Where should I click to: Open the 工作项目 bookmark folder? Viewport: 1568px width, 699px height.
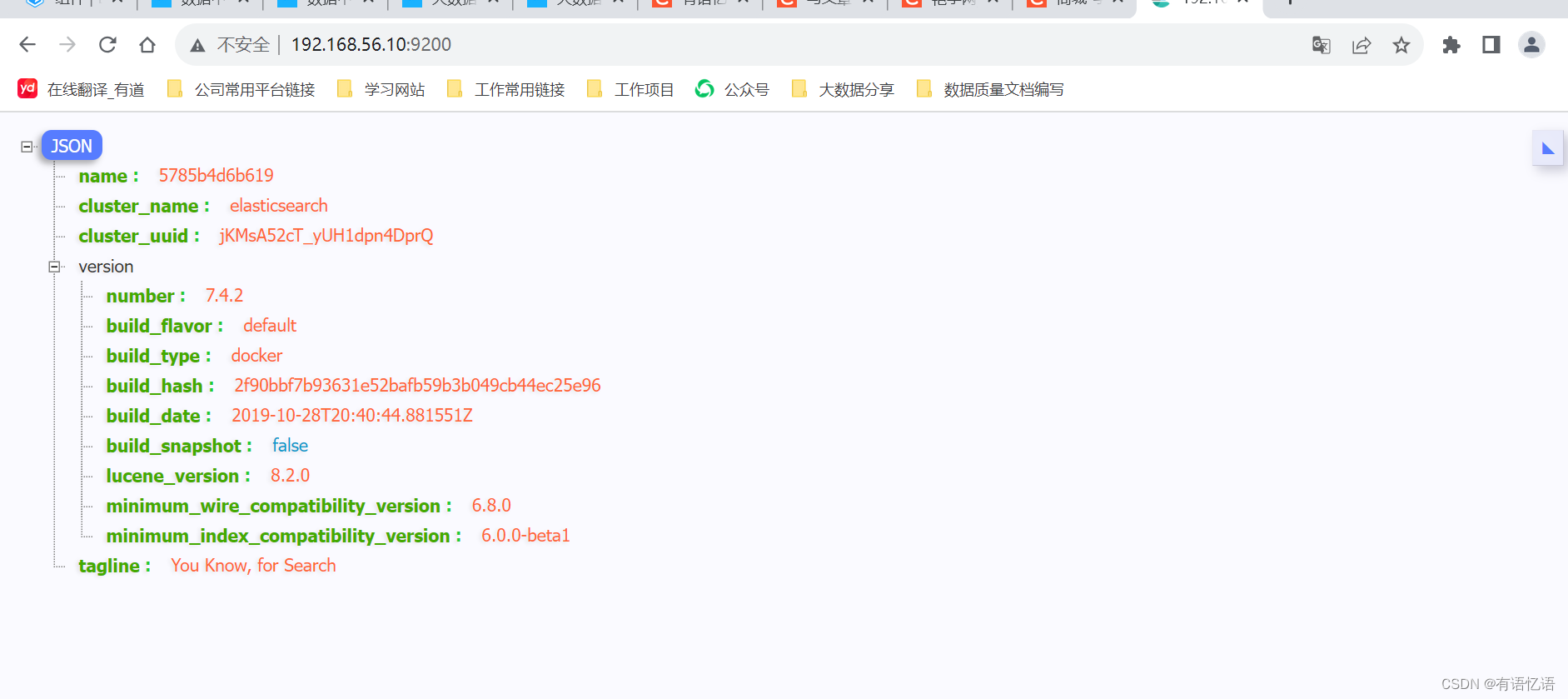630,89
